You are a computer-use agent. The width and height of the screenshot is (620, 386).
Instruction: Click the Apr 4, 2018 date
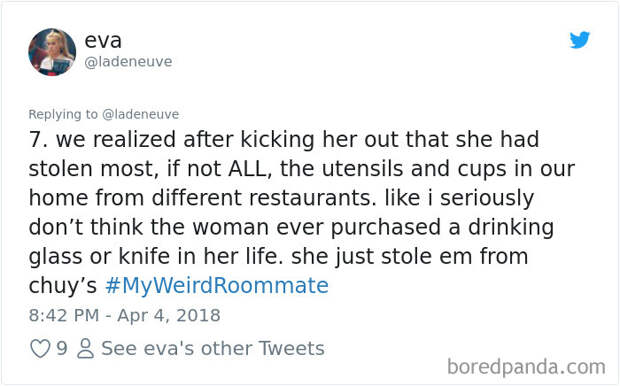click(x=169, y=316)
